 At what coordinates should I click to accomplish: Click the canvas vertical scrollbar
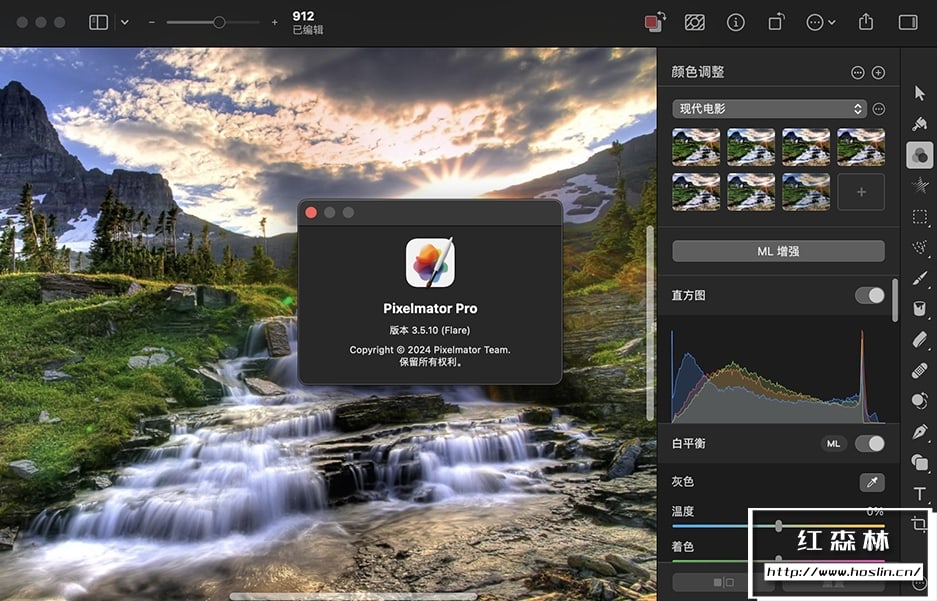(650, 323)
